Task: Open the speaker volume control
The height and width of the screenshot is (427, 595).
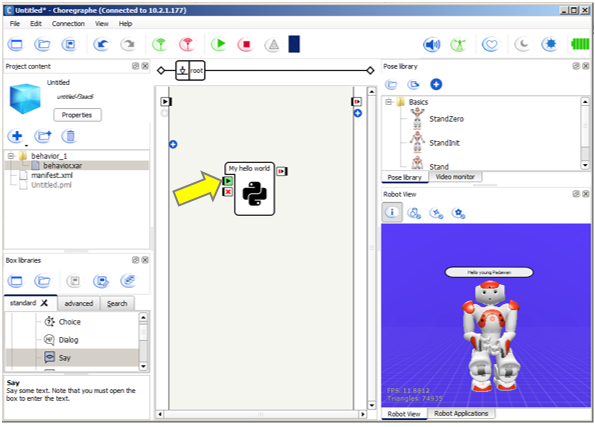Action: tap(432, 45)
